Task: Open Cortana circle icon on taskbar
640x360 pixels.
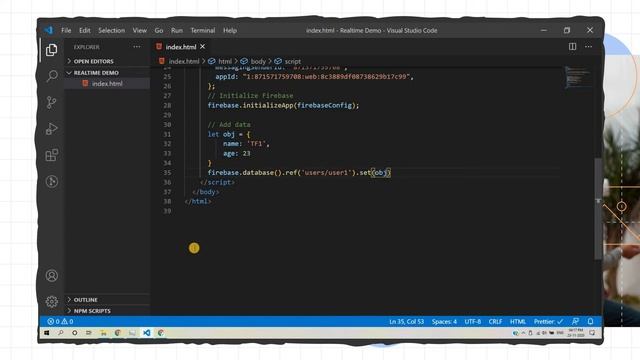Action: (75, 333)
